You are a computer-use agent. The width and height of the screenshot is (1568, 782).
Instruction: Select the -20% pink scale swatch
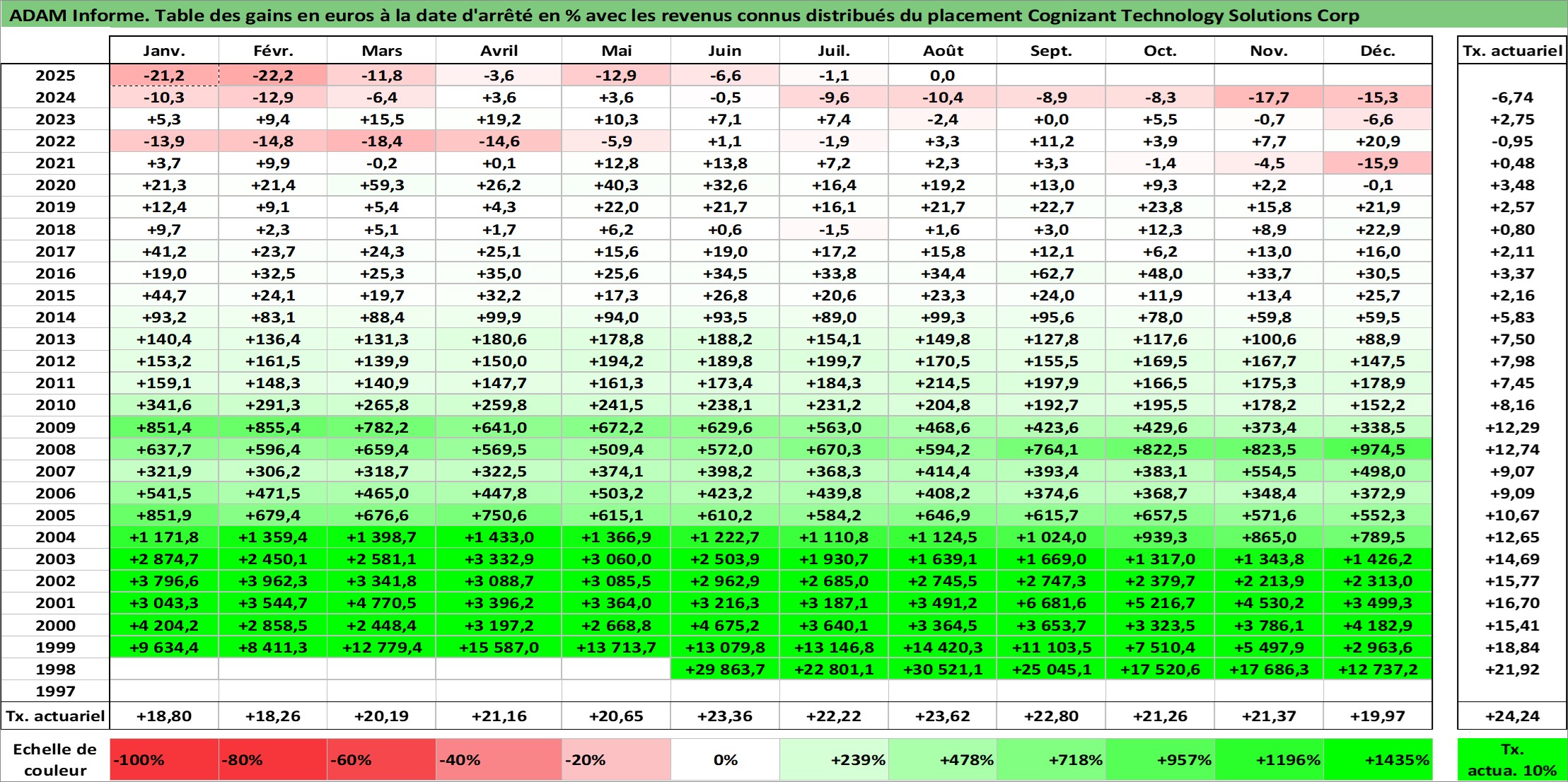(x=616, y=760)
